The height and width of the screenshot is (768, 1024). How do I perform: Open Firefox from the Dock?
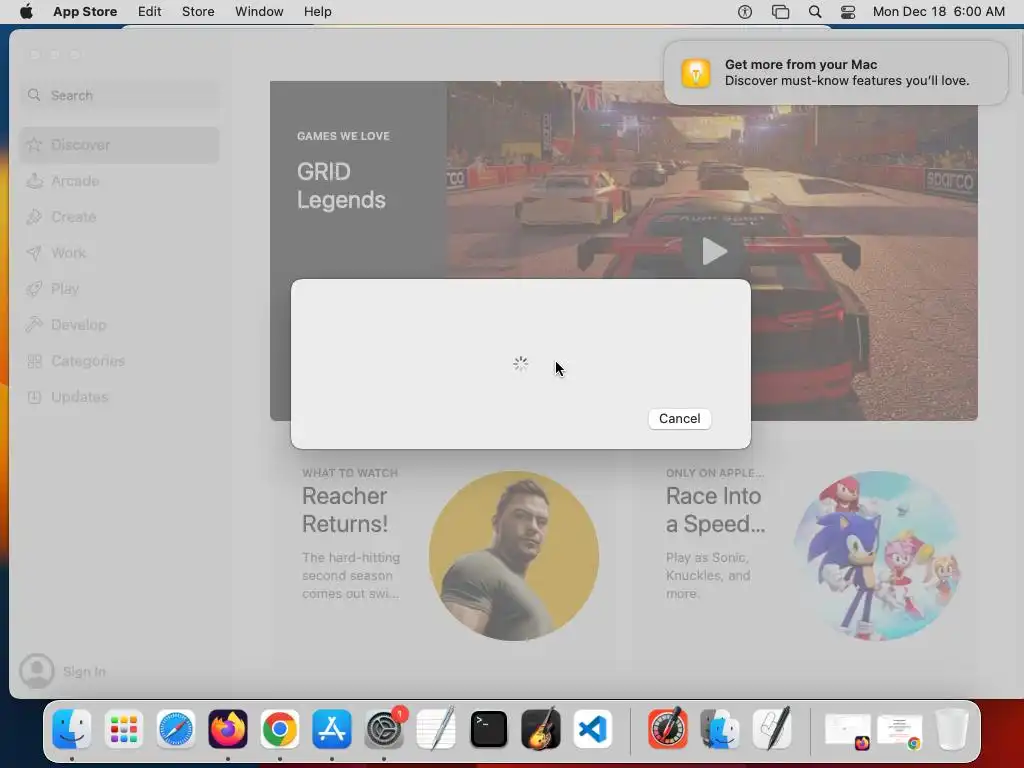(228, 729)
